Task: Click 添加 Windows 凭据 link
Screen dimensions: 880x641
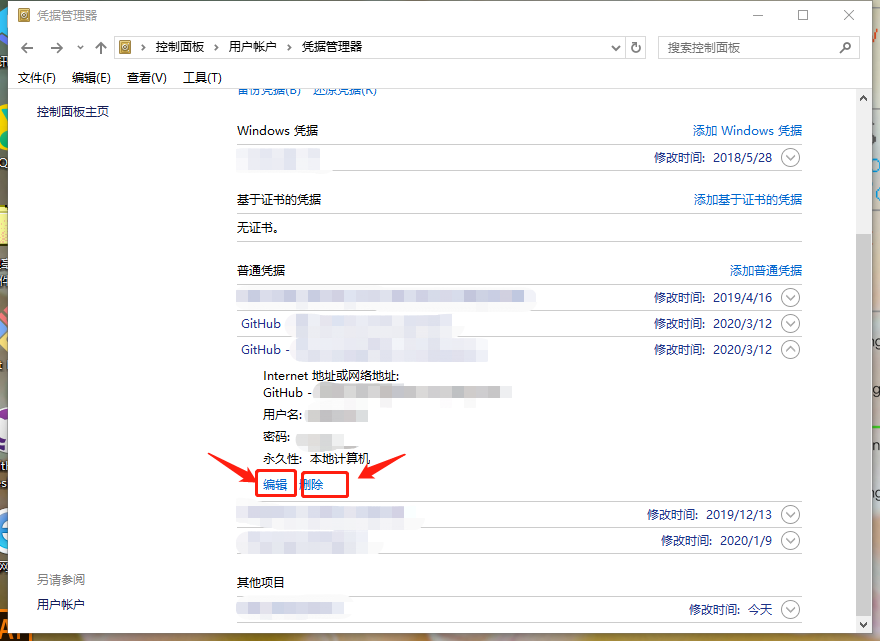Action: 747,131
